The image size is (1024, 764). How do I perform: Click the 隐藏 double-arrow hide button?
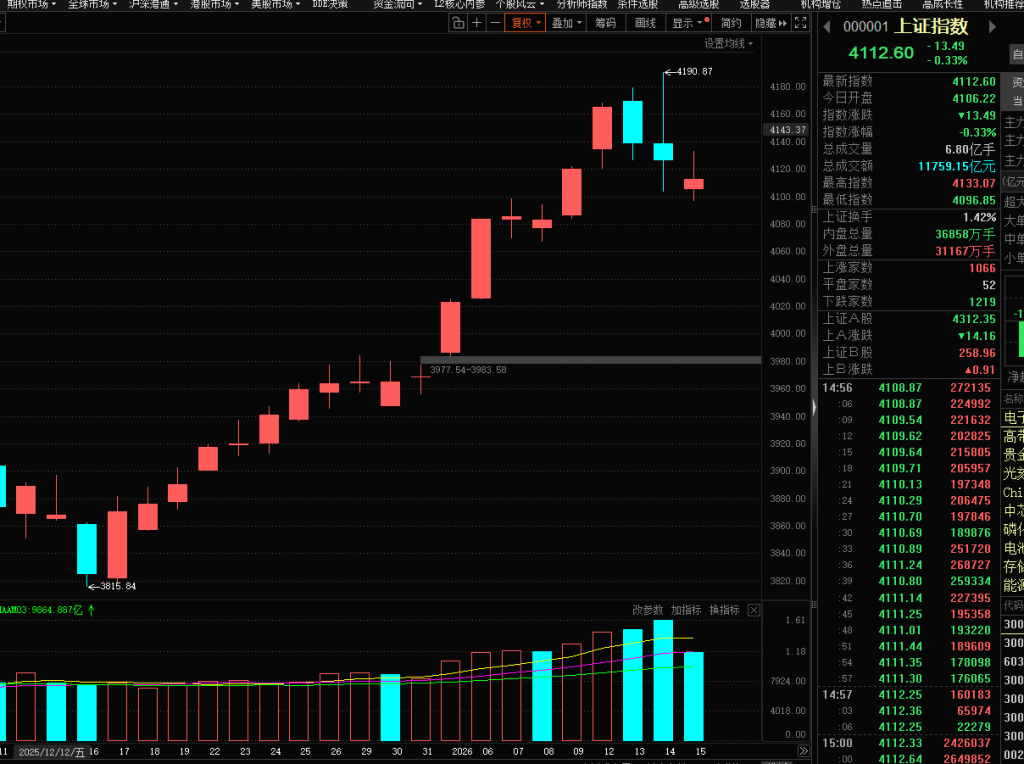(x=770, y=22)
